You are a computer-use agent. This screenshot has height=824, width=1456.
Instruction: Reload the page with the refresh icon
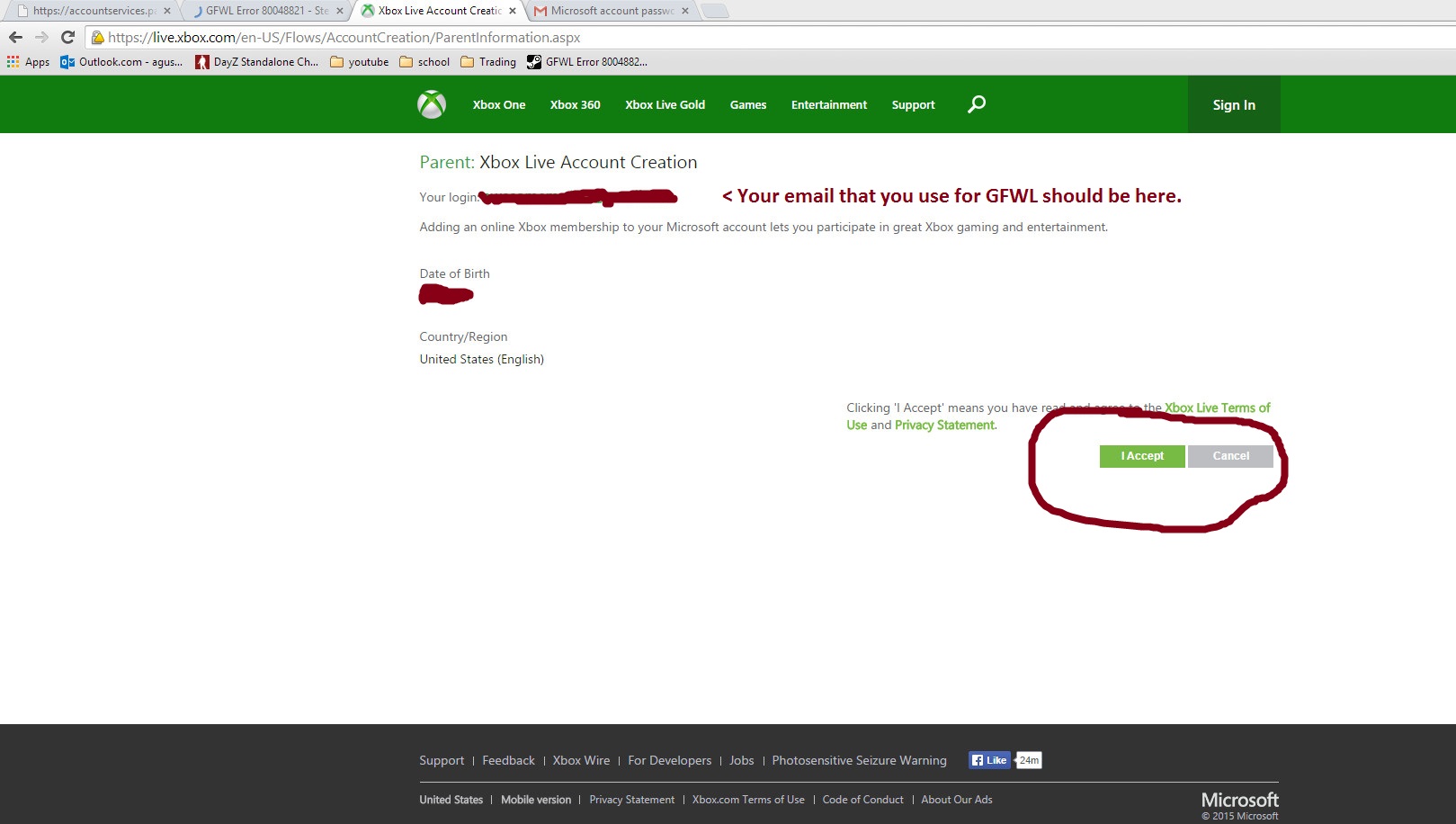67,37
